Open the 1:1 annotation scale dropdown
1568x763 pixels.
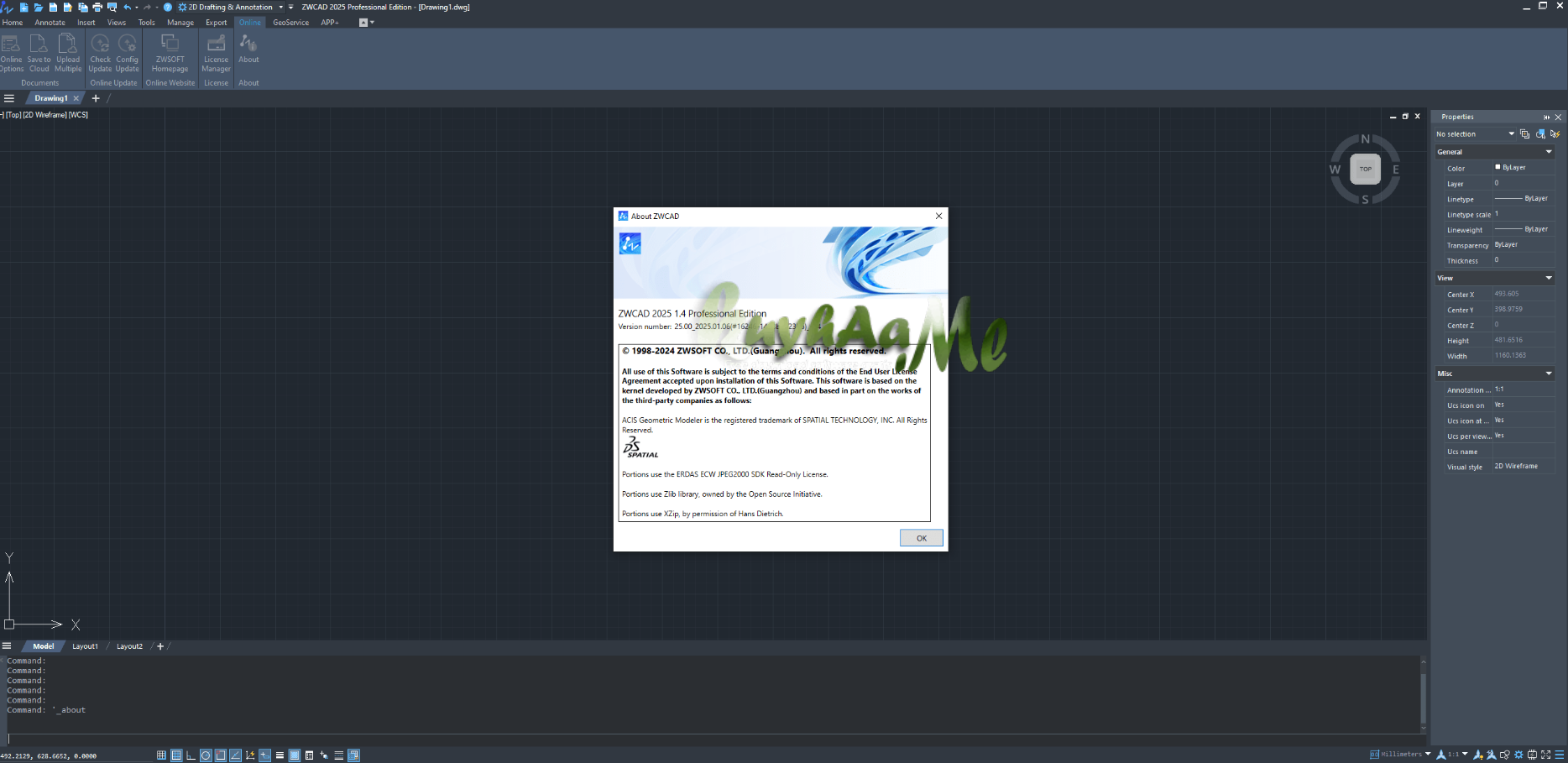tap(1465, 754)
